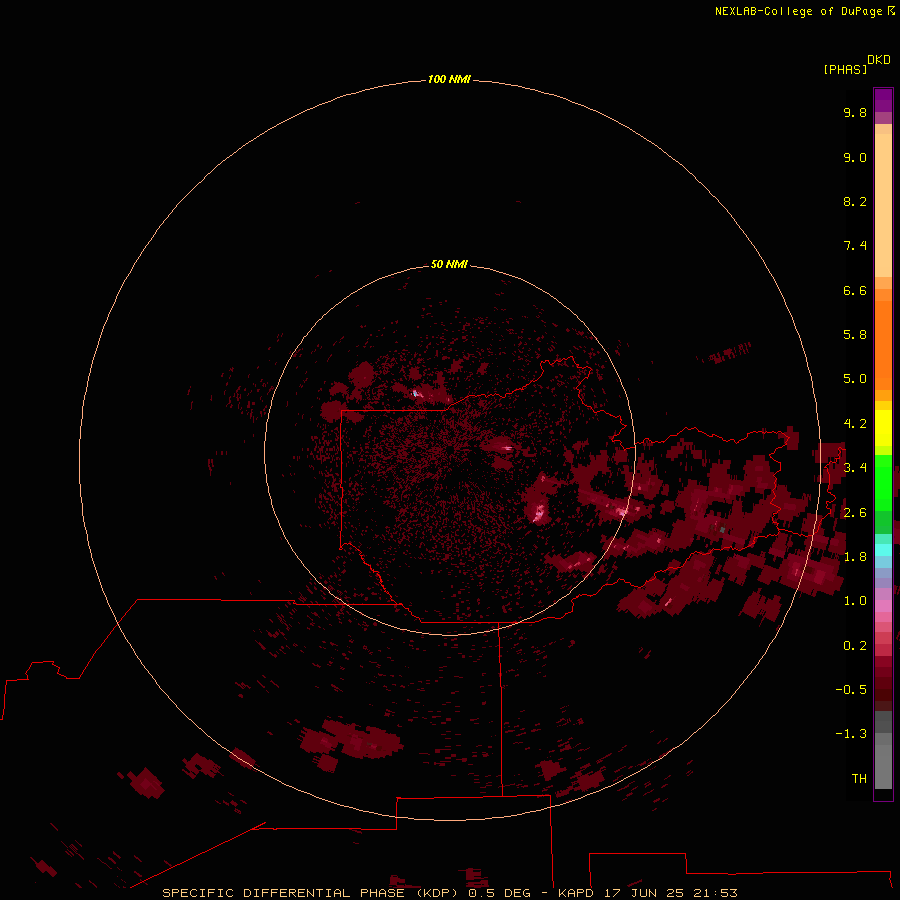Click the 9.0 value on color scale

(x=855, y=157)
